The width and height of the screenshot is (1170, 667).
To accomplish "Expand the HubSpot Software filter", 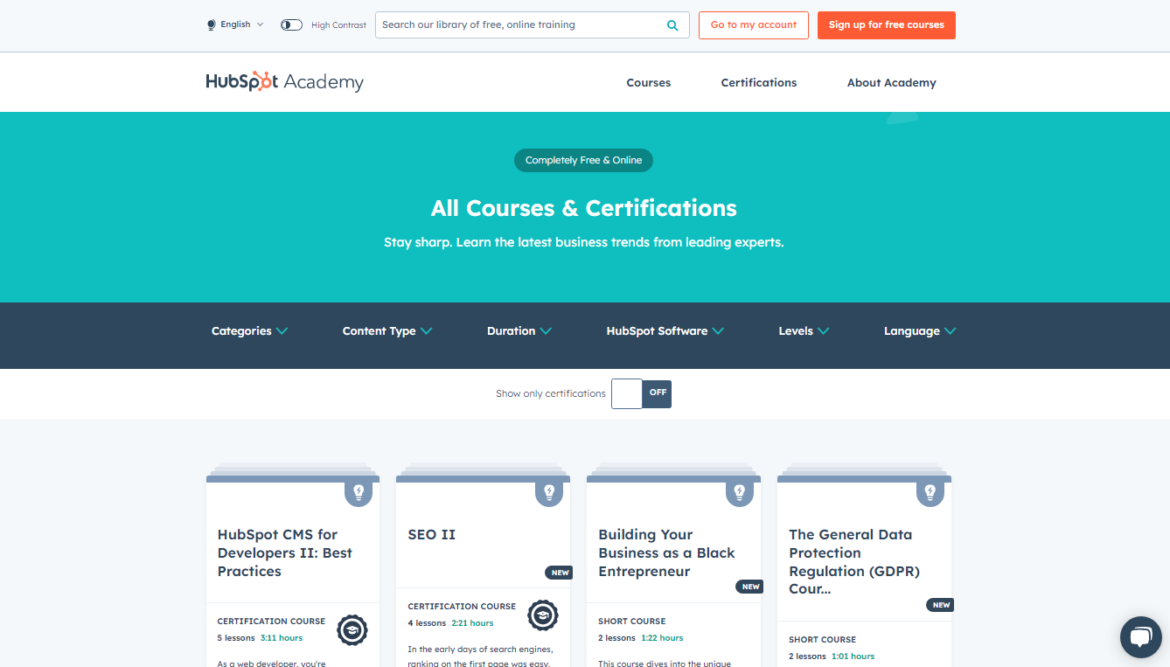I will (665, 331).
